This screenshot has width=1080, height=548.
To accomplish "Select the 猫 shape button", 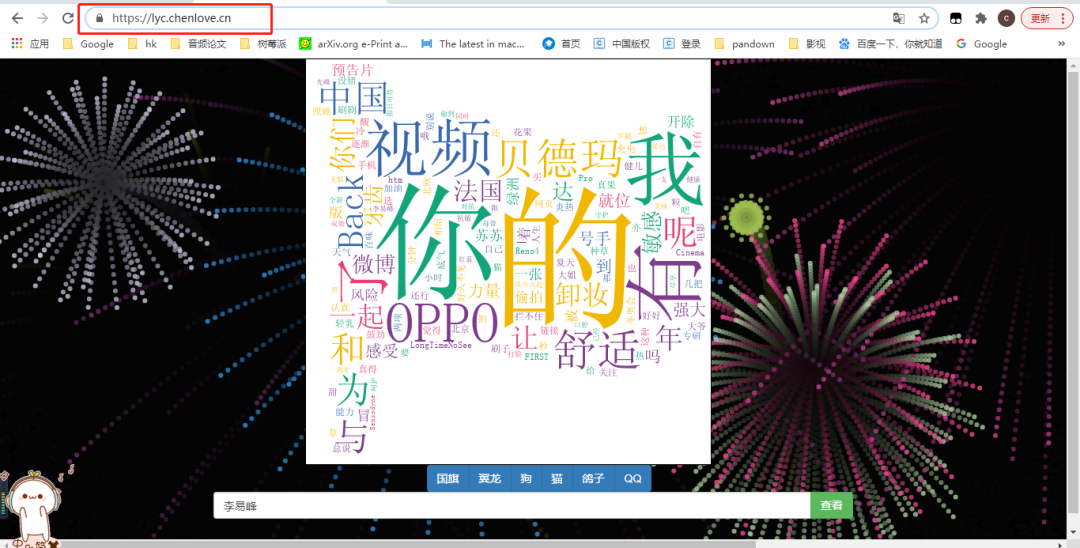I will [x=557, y=478].
